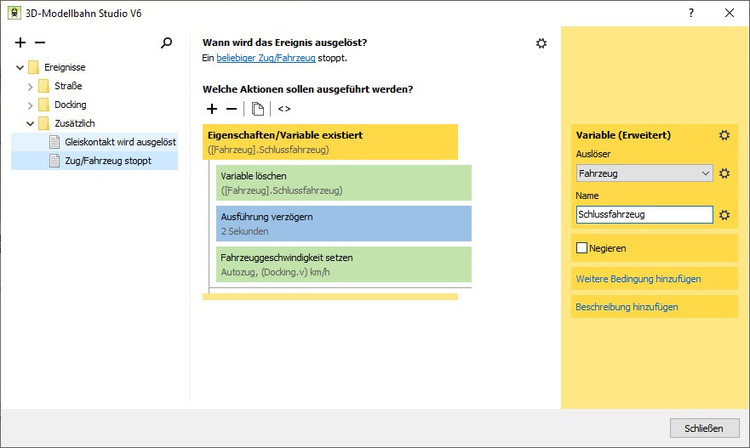Click in the Name field containing Schlussfahrzeug
Viewport: 750px width, 448px height.
point(643,214)
